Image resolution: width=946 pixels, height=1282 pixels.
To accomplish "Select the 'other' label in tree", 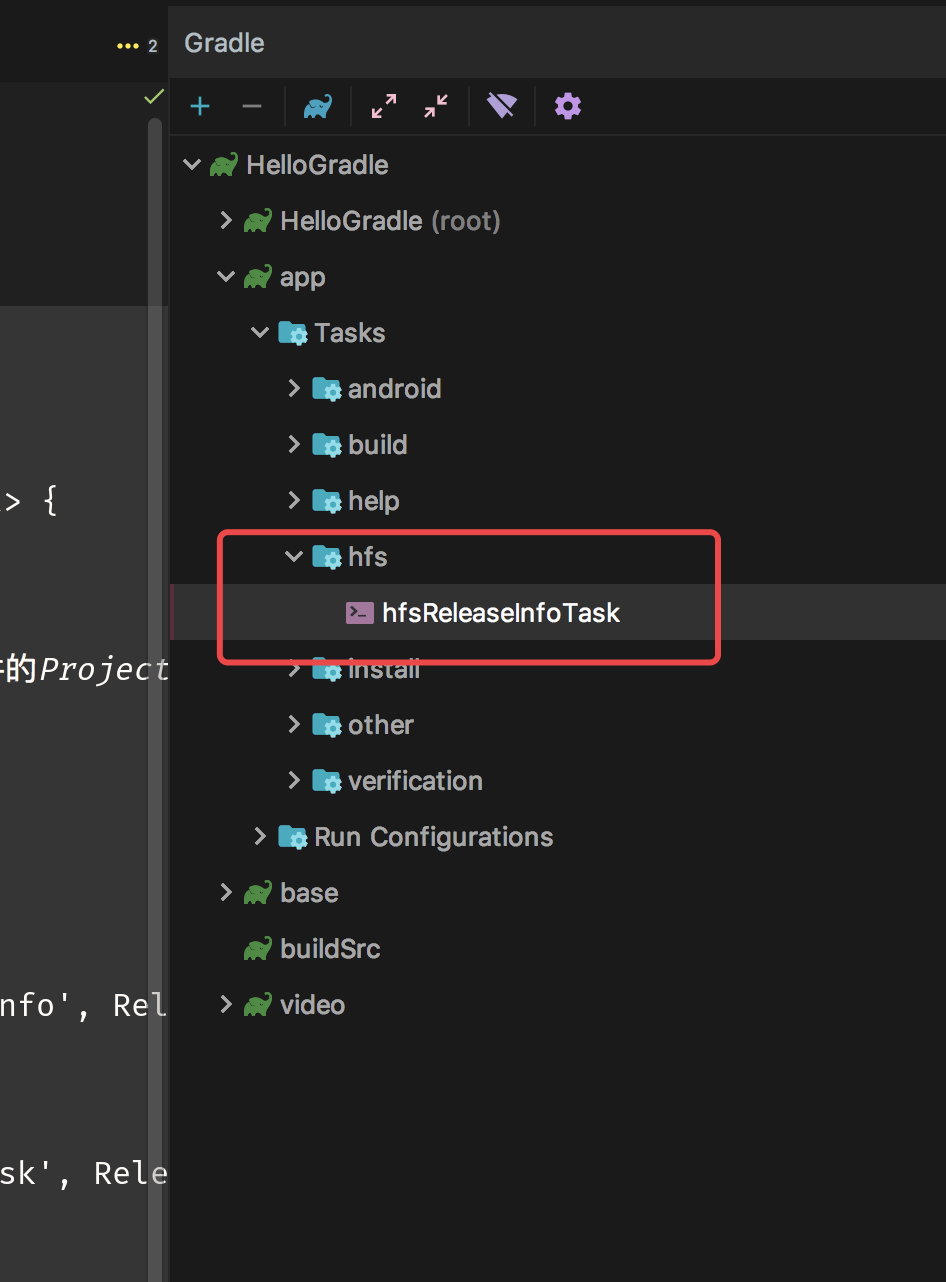I will tap(381, 725).
